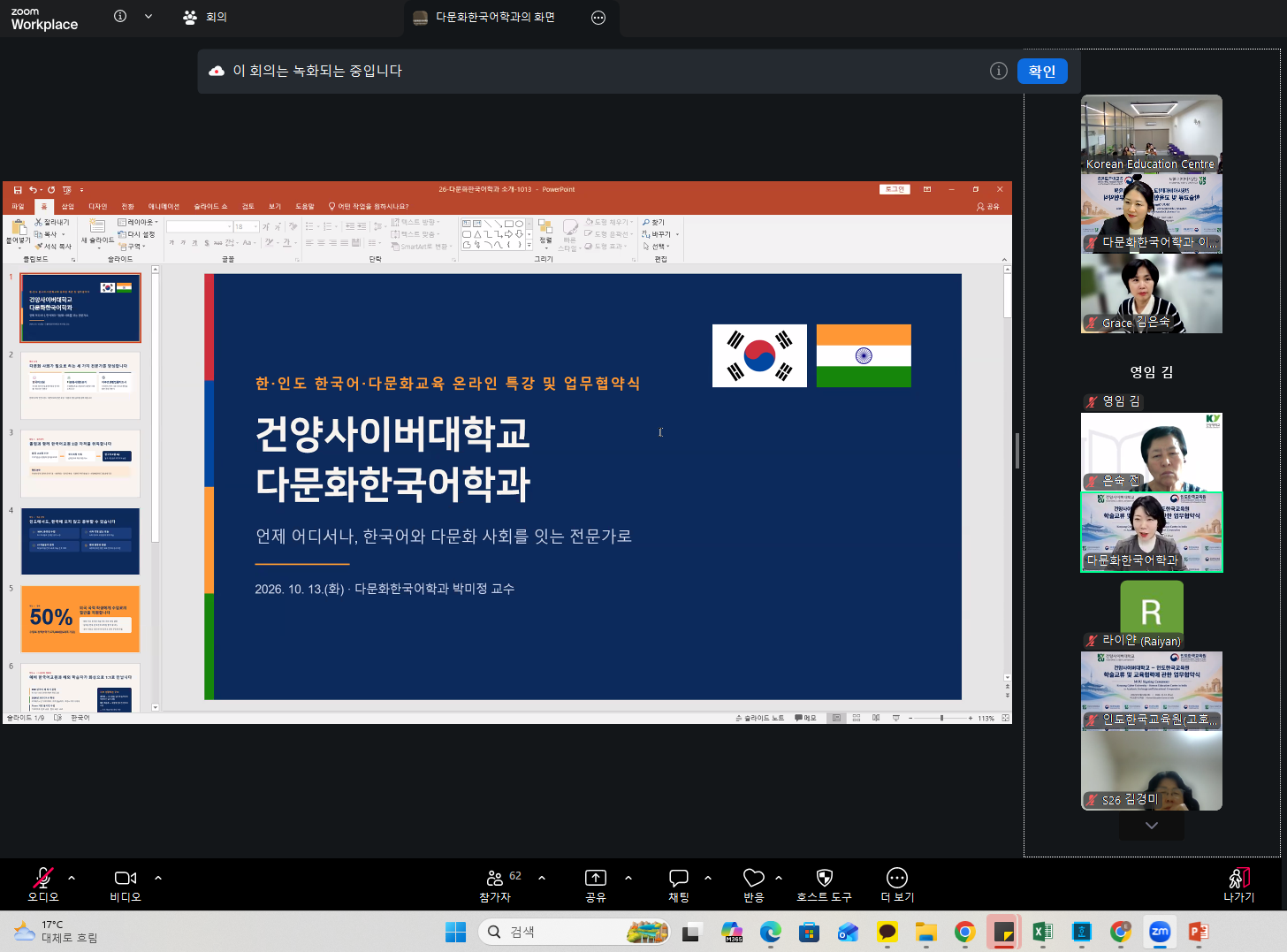Open PowerPoint 삽입 ribbon tab
The height and width of the screenshot is (952, 1287).
[x=68, y=207]
